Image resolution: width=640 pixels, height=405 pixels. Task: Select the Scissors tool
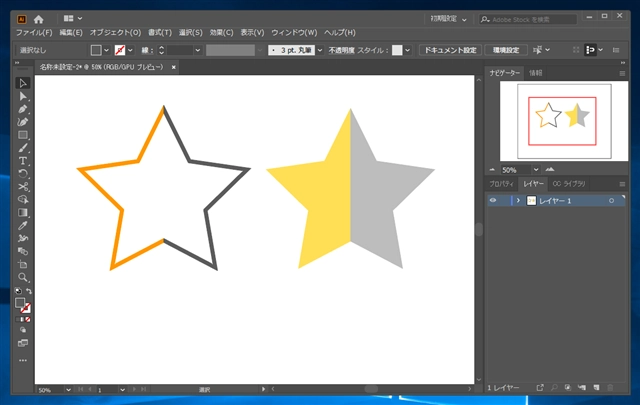tap(23, 187)
